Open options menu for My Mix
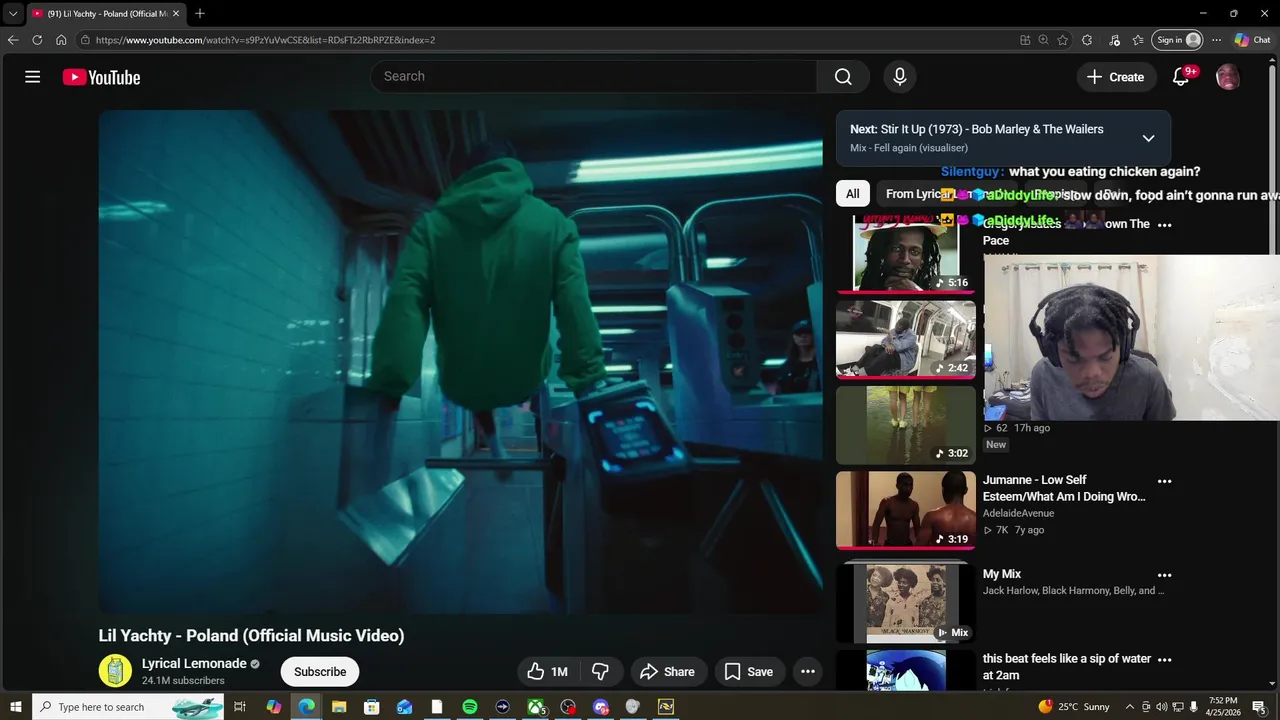Screen dimensions: 1280x720 (1164, 575)
